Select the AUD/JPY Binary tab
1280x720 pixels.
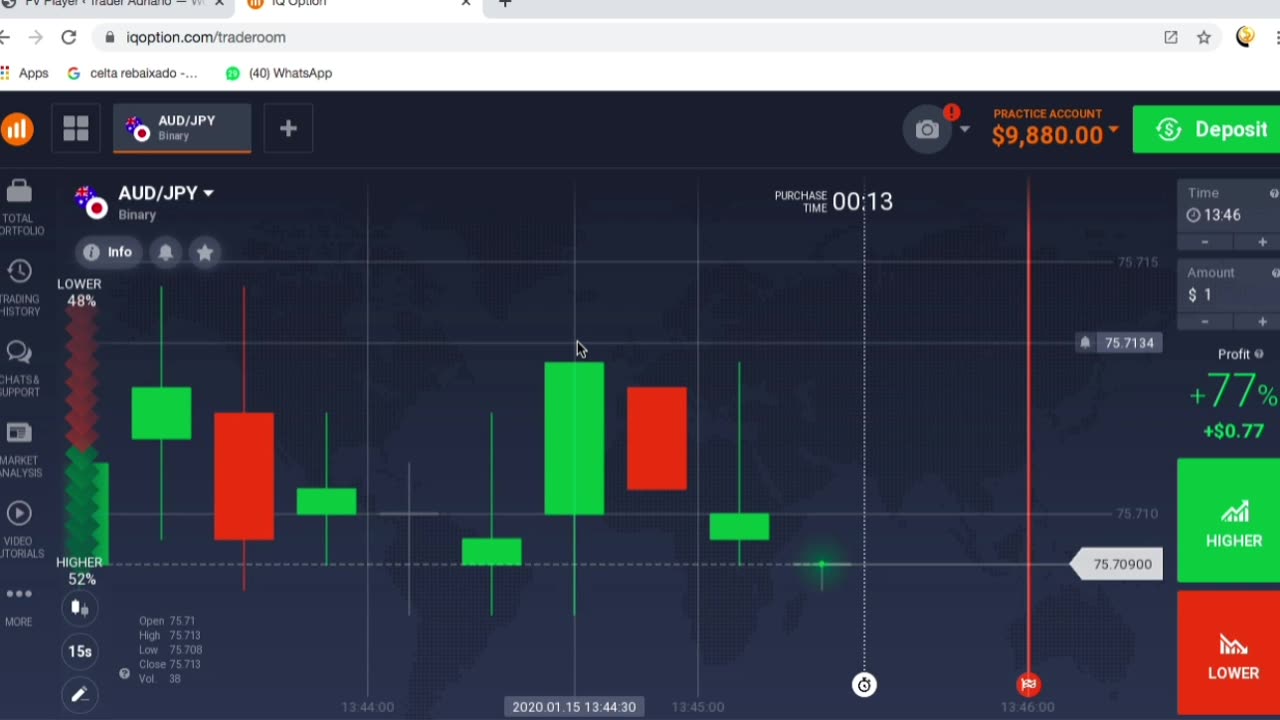182,128
